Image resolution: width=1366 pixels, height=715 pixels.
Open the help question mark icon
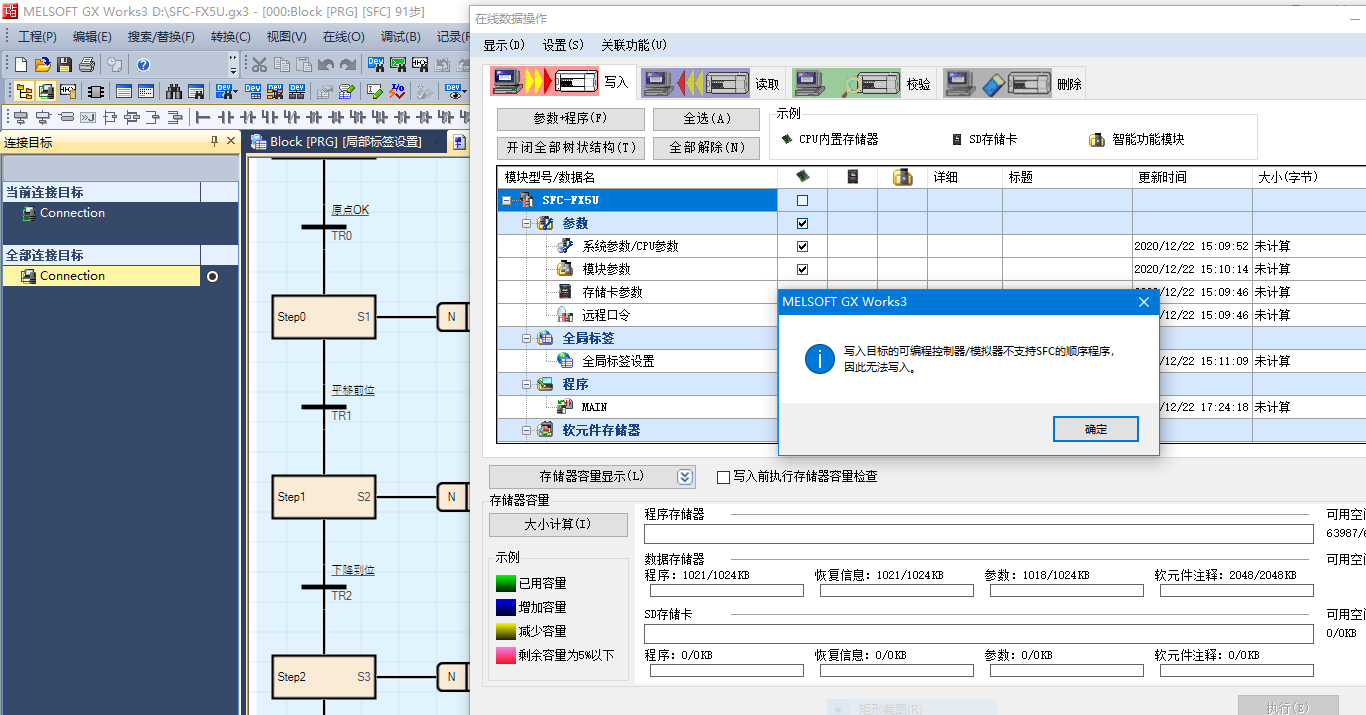click(x=143, y=65)
